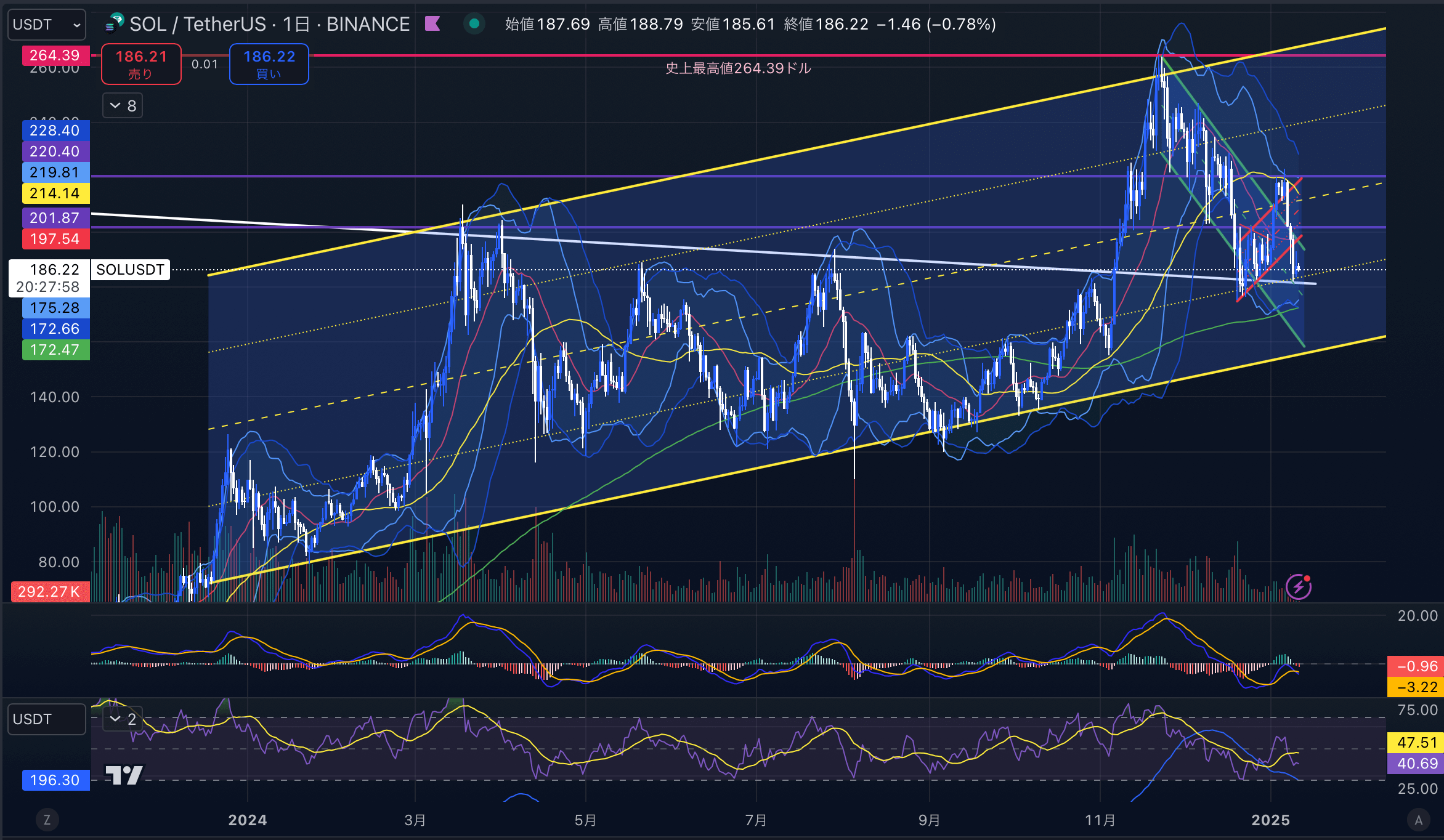Viewport: 1444px width, 840px height.
Task: Collapse the lower pane legend showing 2
Action: [x=123, y=719]
